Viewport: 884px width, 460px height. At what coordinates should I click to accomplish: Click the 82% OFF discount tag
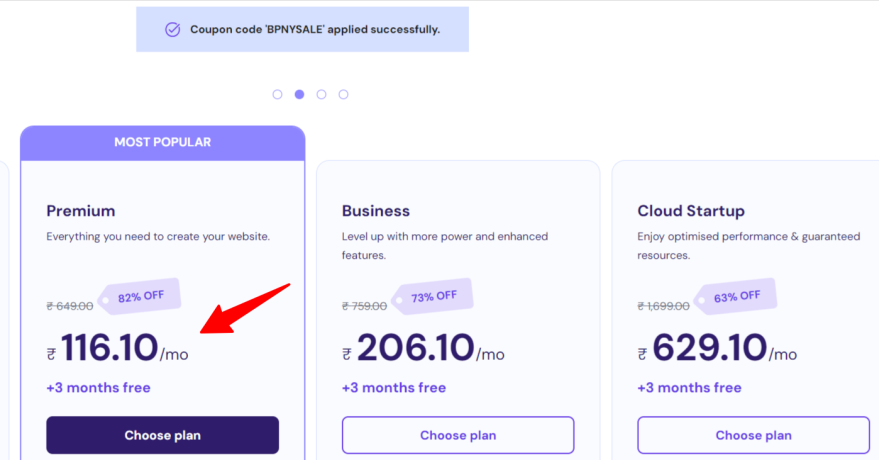pos(141,297)
